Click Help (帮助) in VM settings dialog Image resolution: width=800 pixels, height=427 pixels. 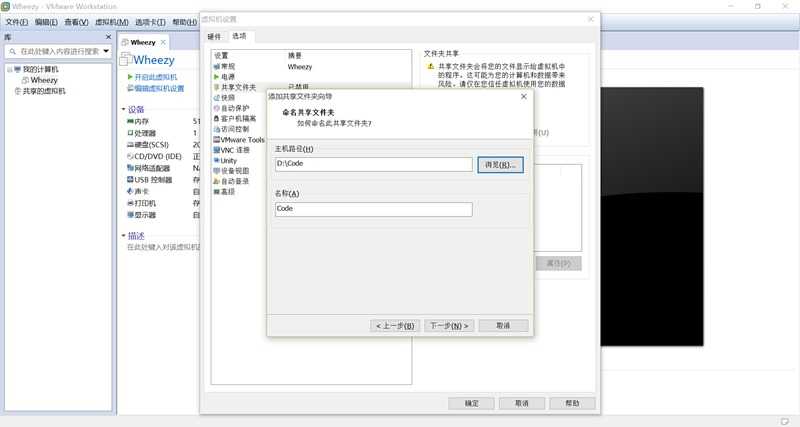click(x=572, y=403)
